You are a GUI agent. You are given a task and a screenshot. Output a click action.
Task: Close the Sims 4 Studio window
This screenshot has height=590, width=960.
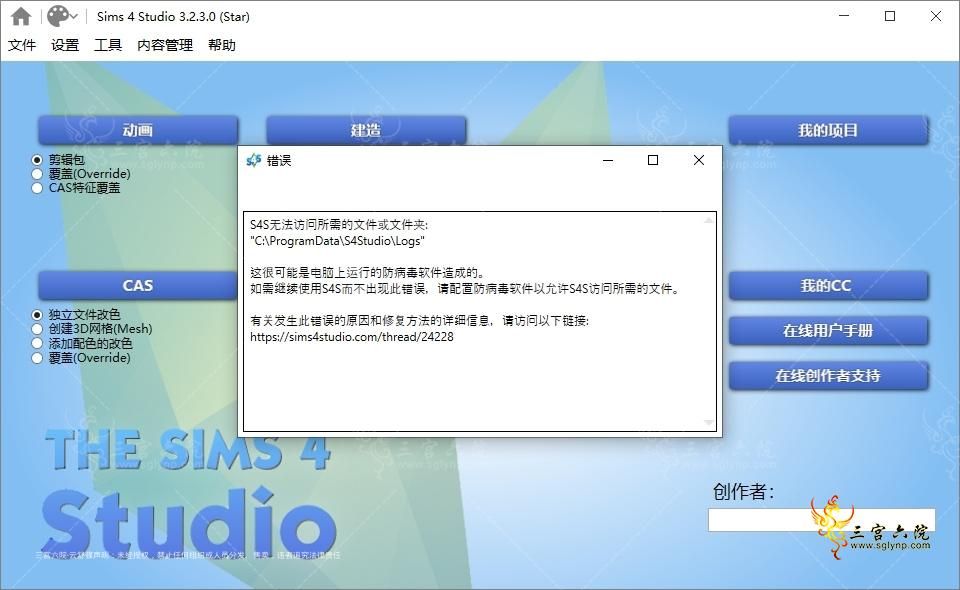coord(936,16)
